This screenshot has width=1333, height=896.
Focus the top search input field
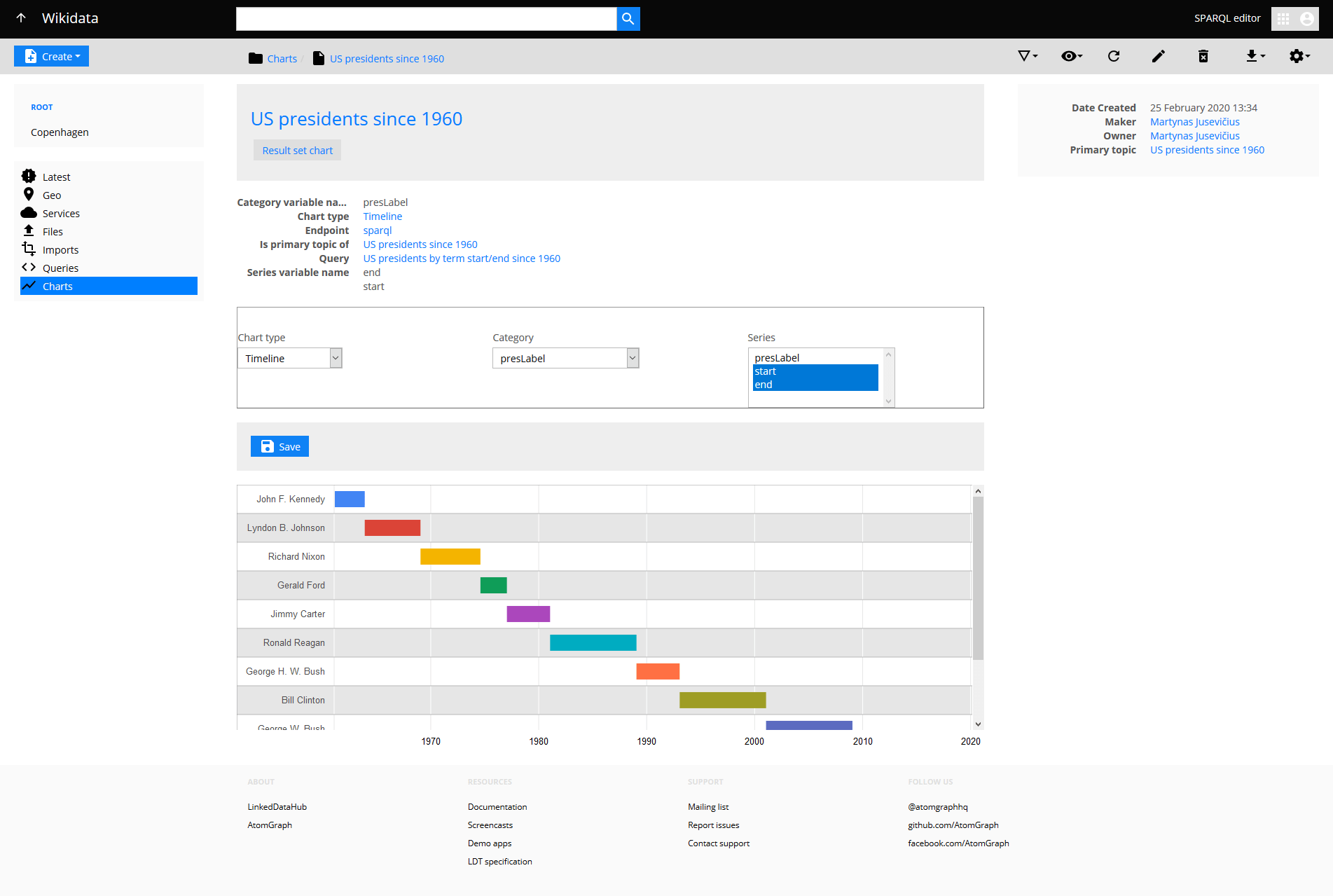(x=426, y=19)
